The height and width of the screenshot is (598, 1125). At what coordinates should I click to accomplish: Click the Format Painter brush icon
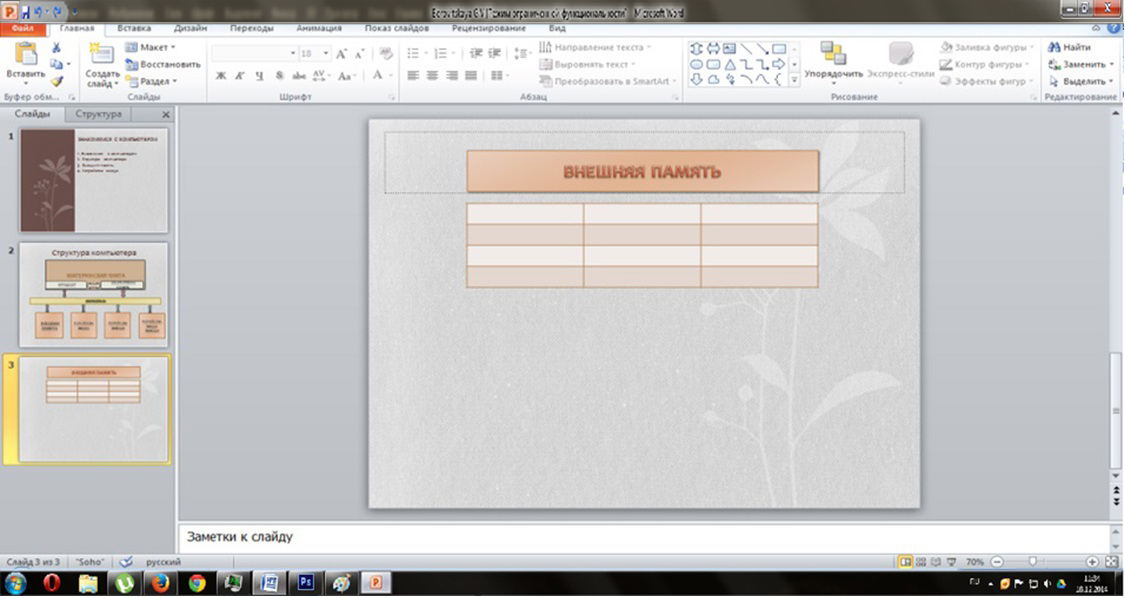57,81
